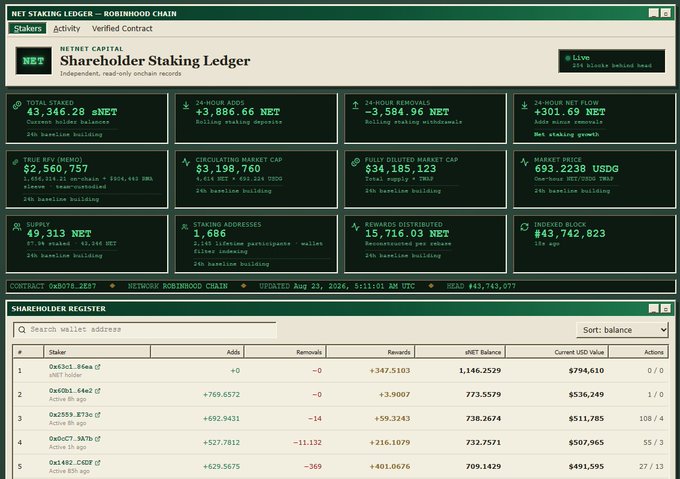
Task: Click the NETWORK ROBINHOOD CHAIN status entry
Action: click(x=177, y=286)
